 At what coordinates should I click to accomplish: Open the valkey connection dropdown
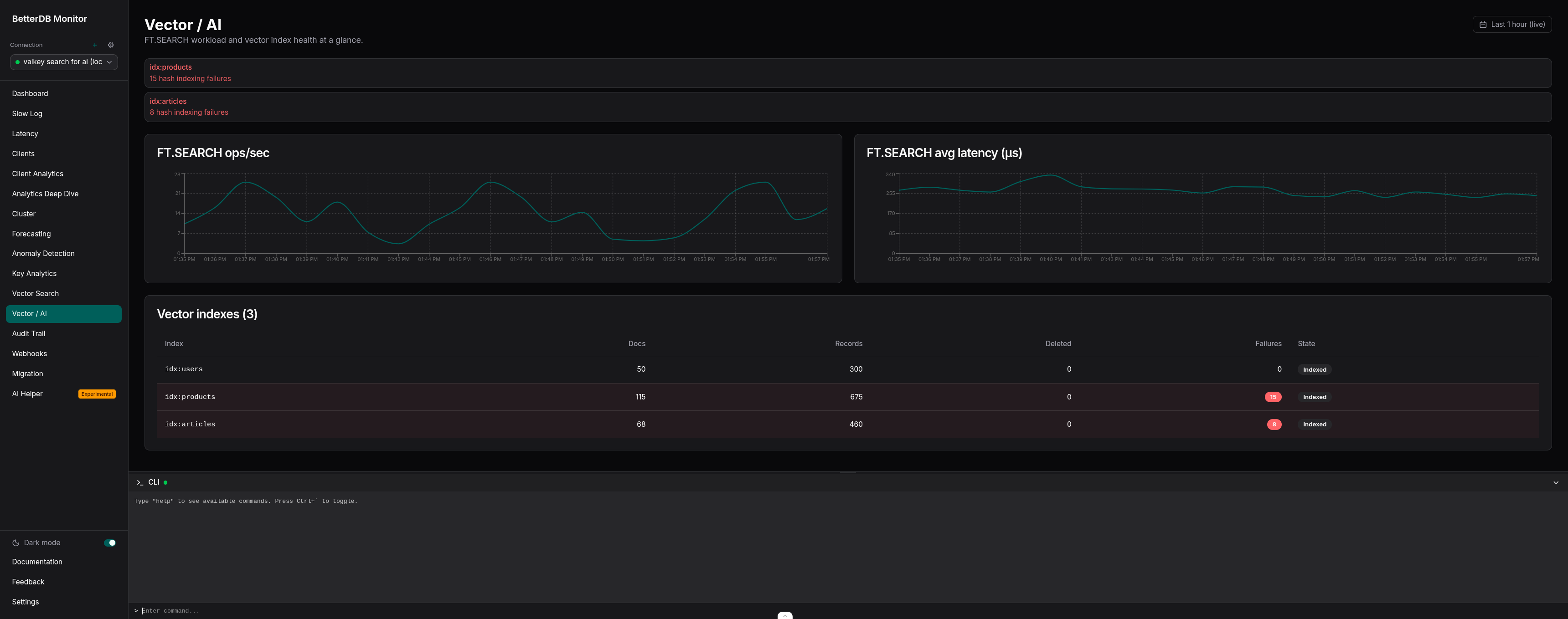tap(63, 61)
